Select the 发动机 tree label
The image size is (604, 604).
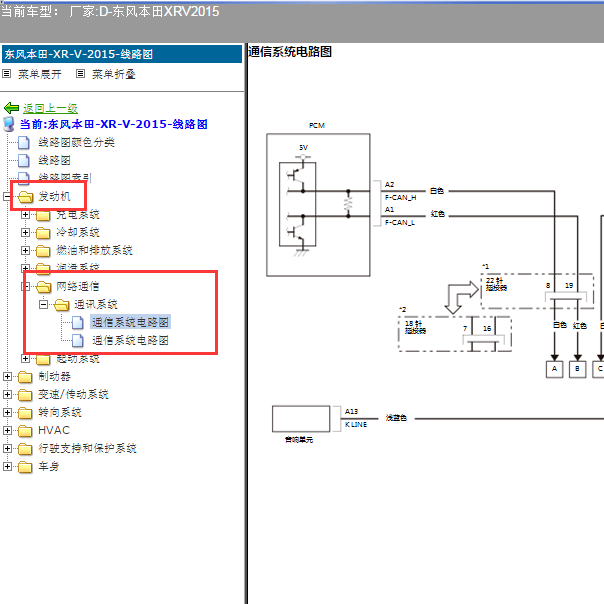tap(54, 196)
